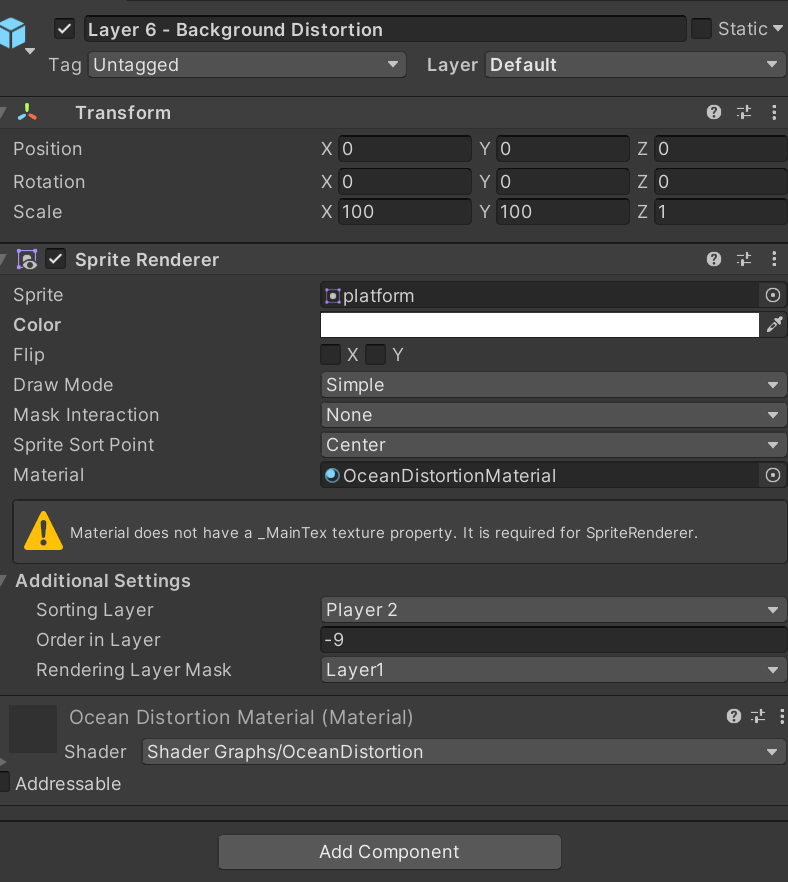This screenshot has height=882, width=788.
Task: Click the OceanDistortionMaterial object picker circle
Action: (x=771, y=475)
